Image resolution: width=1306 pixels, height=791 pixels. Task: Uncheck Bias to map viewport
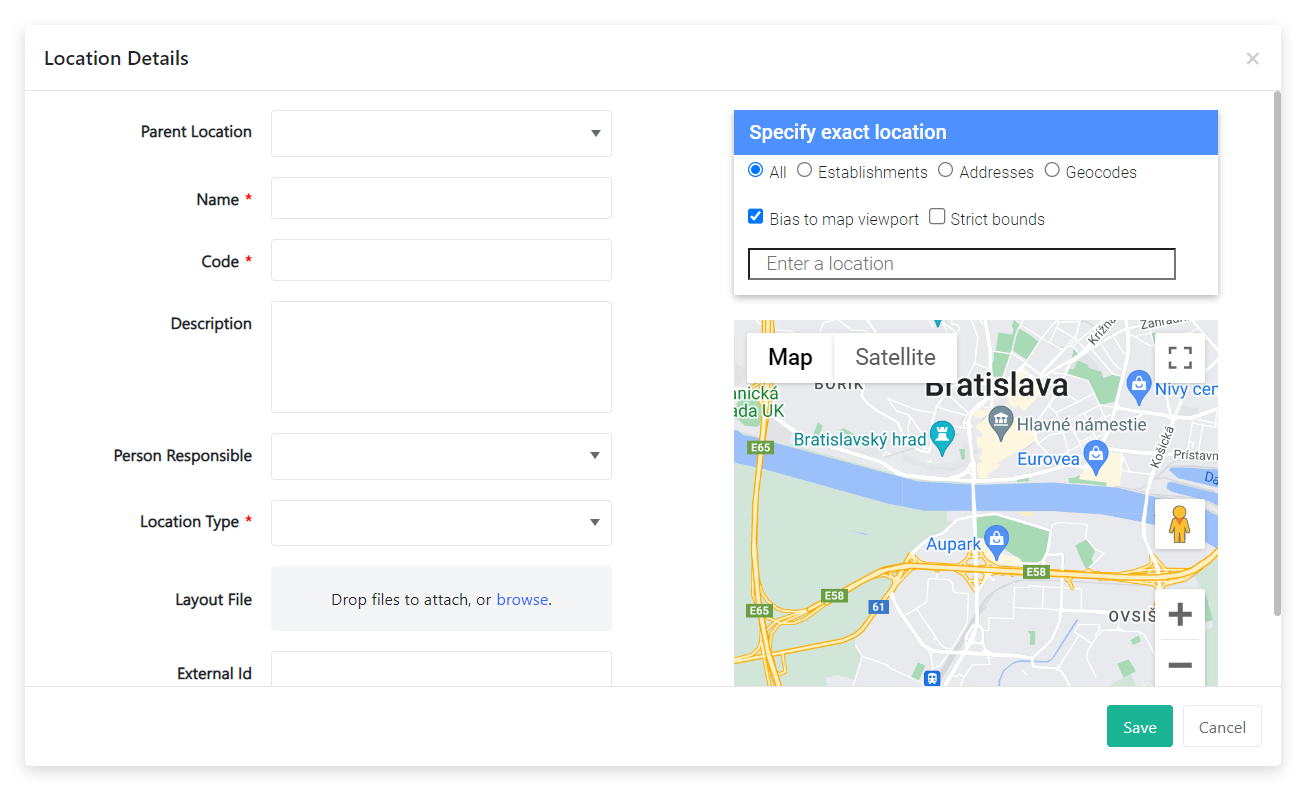756,217
